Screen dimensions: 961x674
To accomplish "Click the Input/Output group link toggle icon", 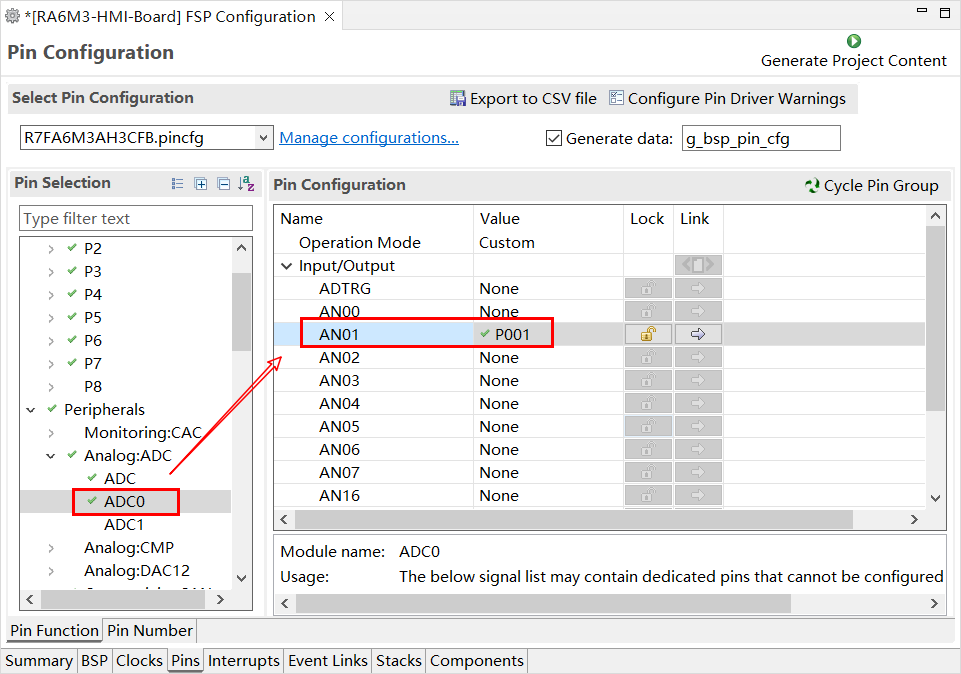I will pos(698,265).
